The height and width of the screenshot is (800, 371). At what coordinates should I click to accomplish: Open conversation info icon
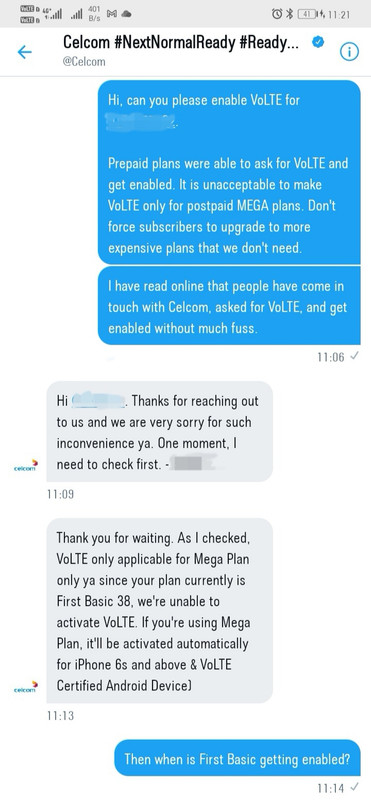[350, 52]
